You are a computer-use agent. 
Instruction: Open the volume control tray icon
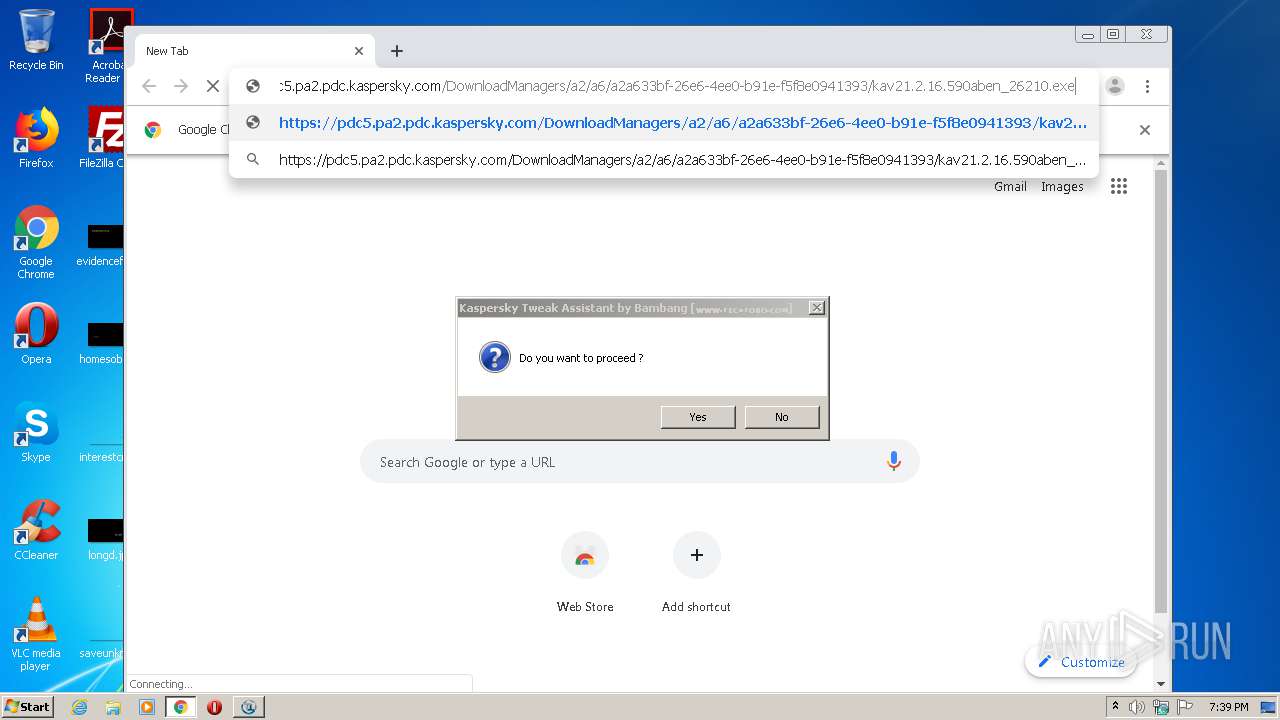1137,707
